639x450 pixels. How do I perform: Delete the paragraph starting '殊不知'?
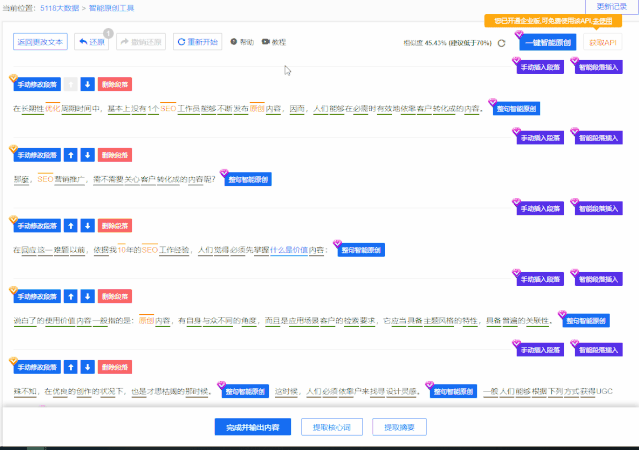point(115,367)
